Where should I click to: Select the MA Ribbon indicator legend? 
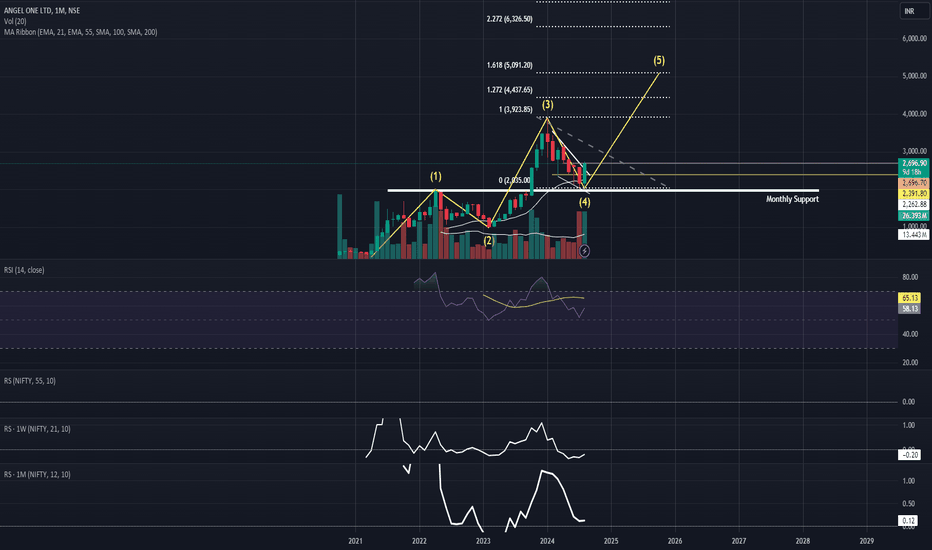pyautogui.click(x=80, y=32)
